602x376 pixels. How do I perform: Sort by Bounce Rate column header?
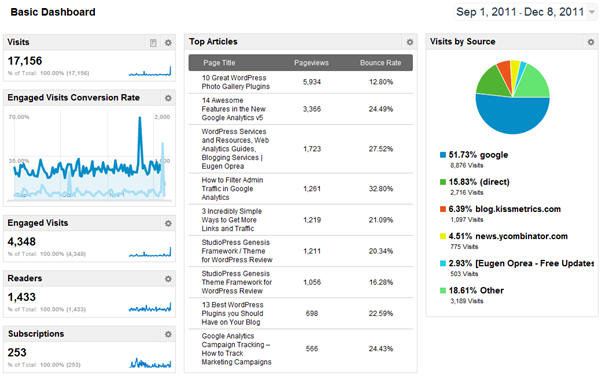click(380, 63)
